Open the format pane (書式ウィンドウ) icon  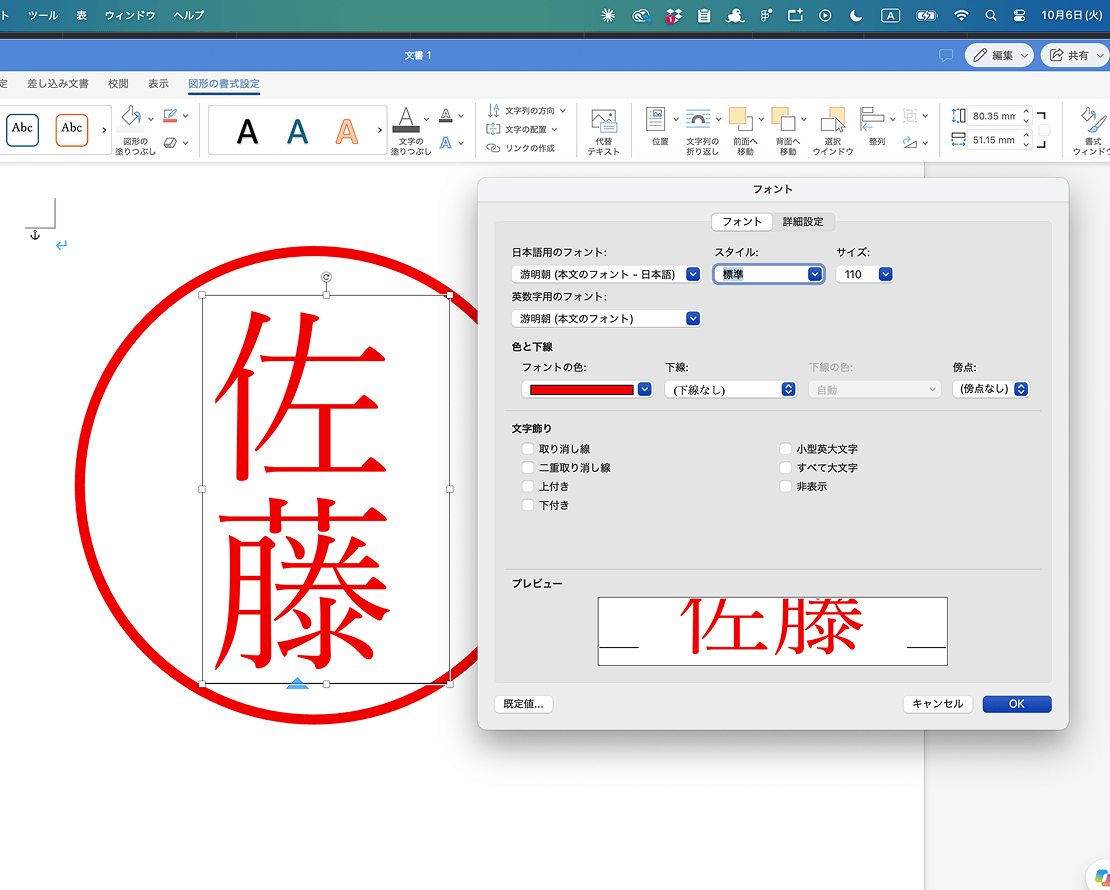[1093, 120]
